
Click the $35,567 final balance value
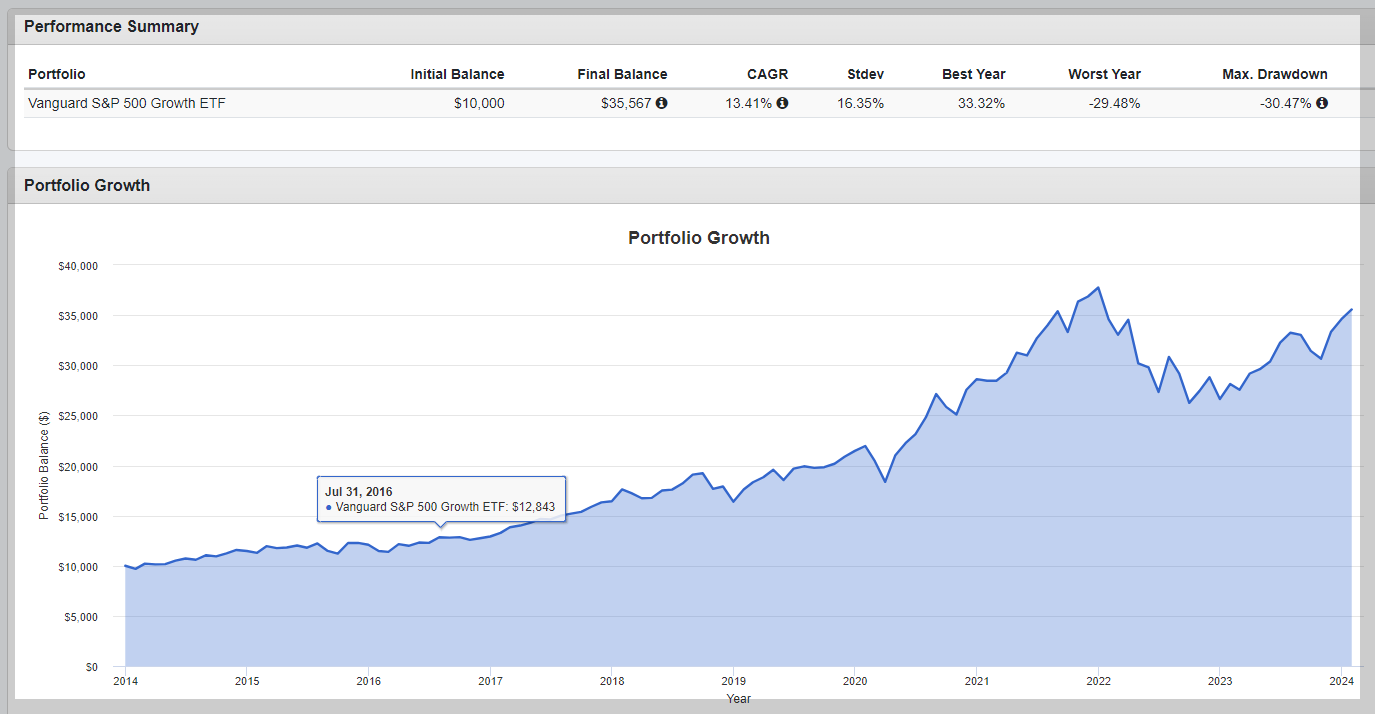point(627,103)
